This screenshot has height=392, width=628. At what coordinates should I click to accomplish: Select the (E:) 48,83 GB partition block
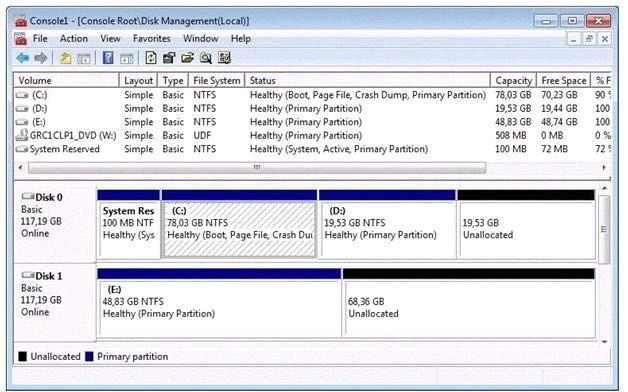coord(219,303)
